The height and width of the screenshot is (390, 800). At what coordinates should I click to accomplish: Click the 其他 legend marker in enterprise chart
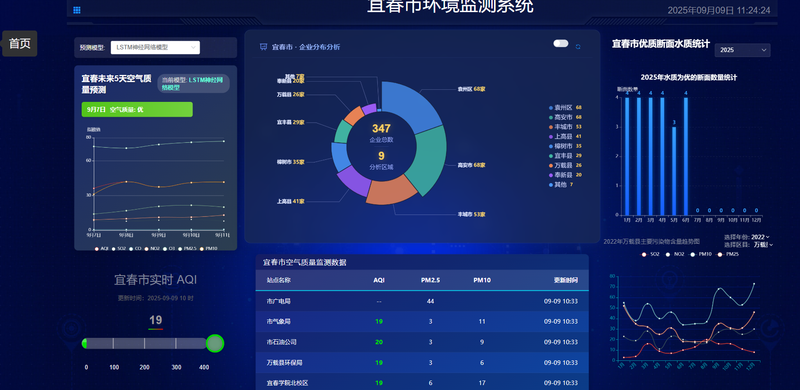point(551,184)
